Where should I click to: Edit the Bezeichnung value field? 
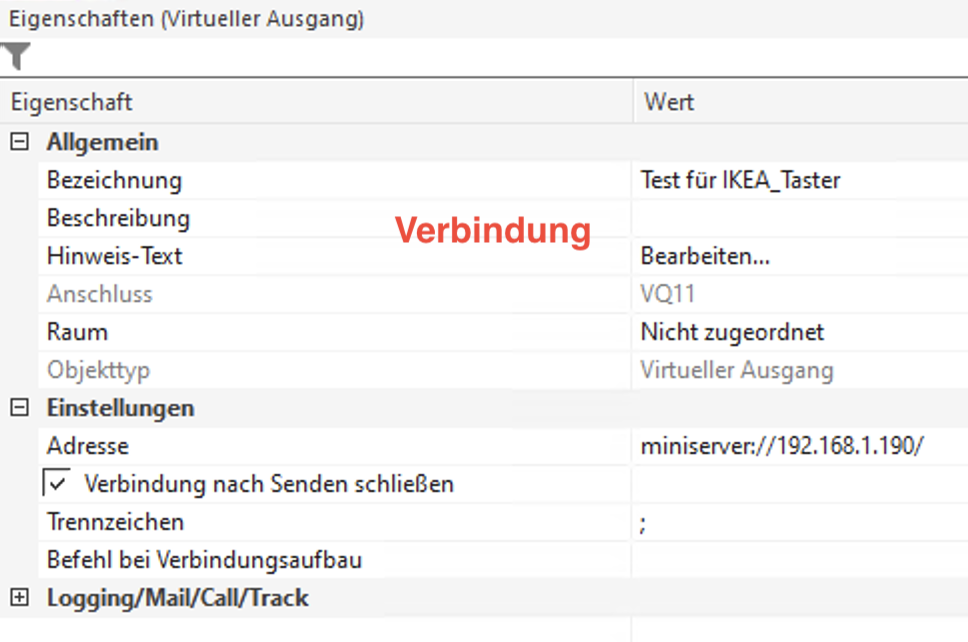pos(798,181)
